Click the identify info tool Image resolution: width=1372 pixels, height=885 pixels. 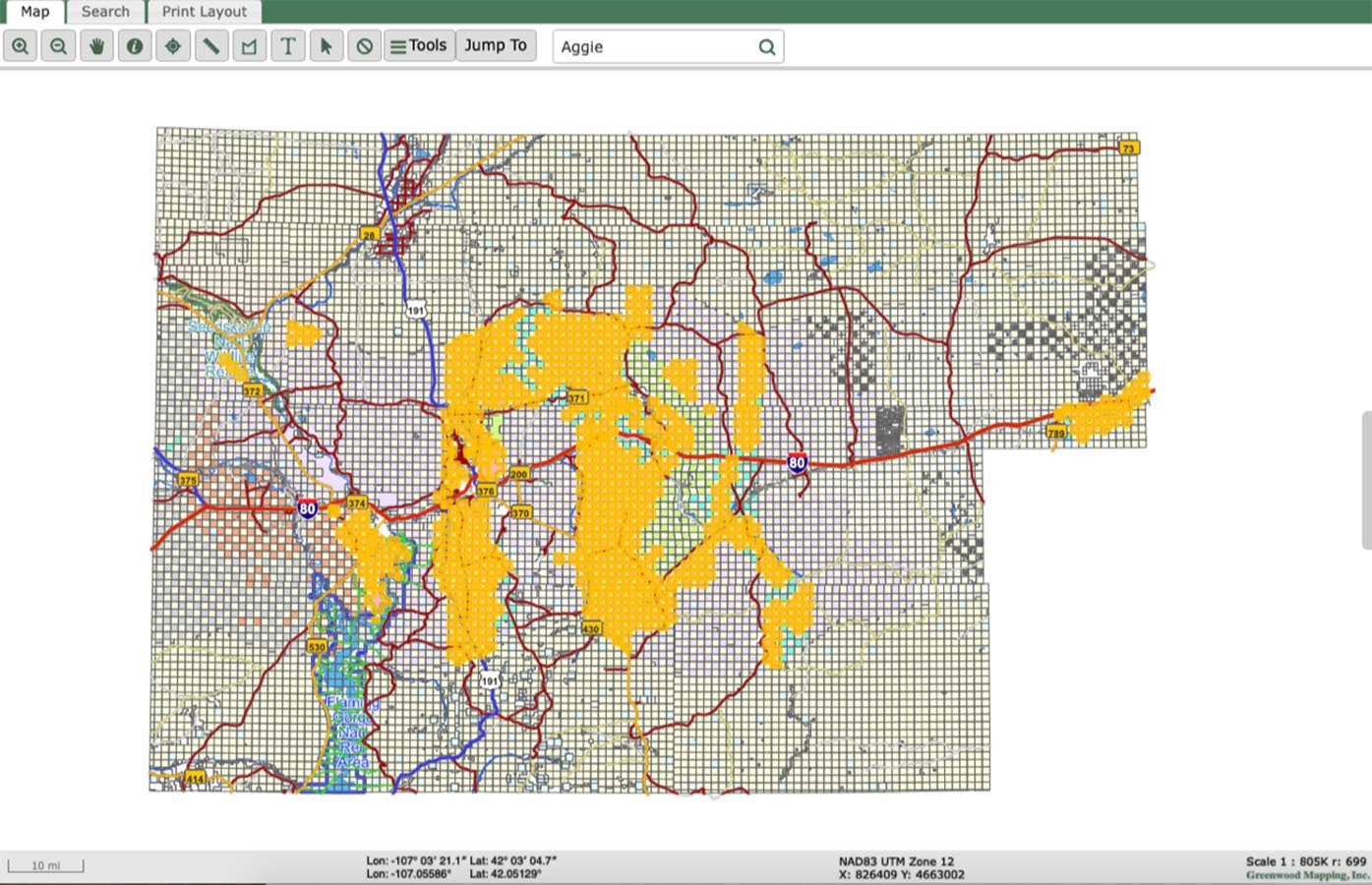pyautogui.click(x=135, y=46)
